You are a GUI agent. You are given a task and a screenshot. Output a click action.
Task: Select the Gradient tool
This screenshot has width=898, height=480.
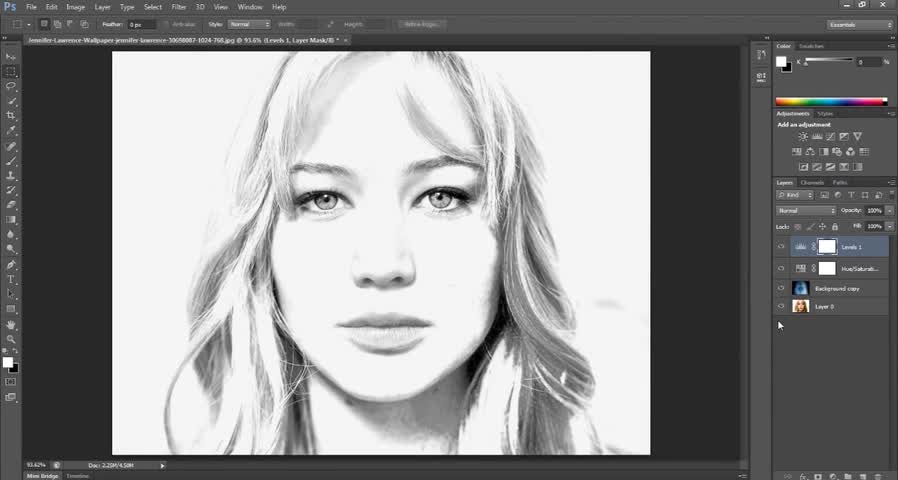click(x=11, y=219)
